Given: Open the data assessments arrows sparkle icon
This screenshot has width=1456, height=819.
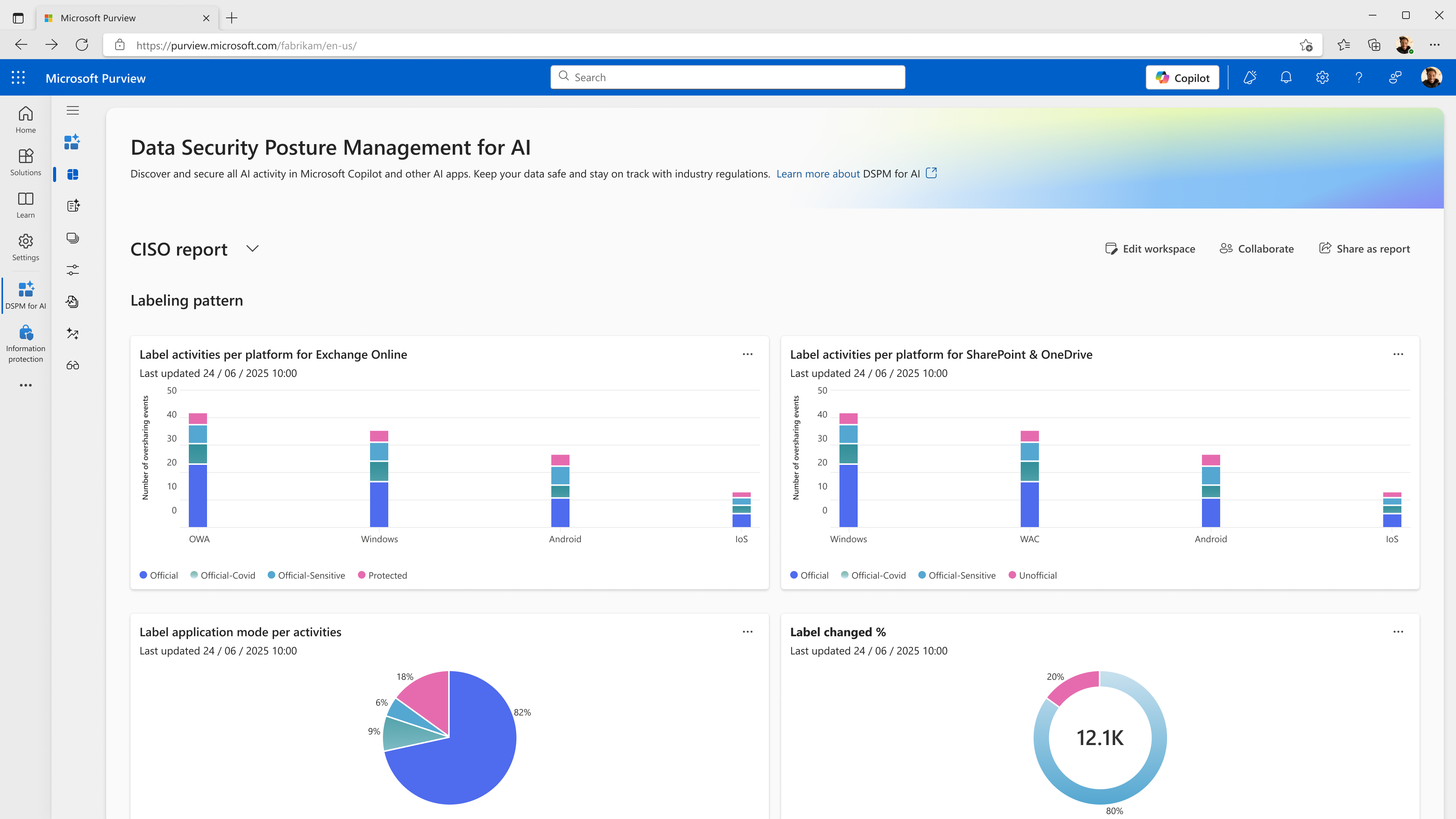Looking at the screenshot, I should click(72, 334).
